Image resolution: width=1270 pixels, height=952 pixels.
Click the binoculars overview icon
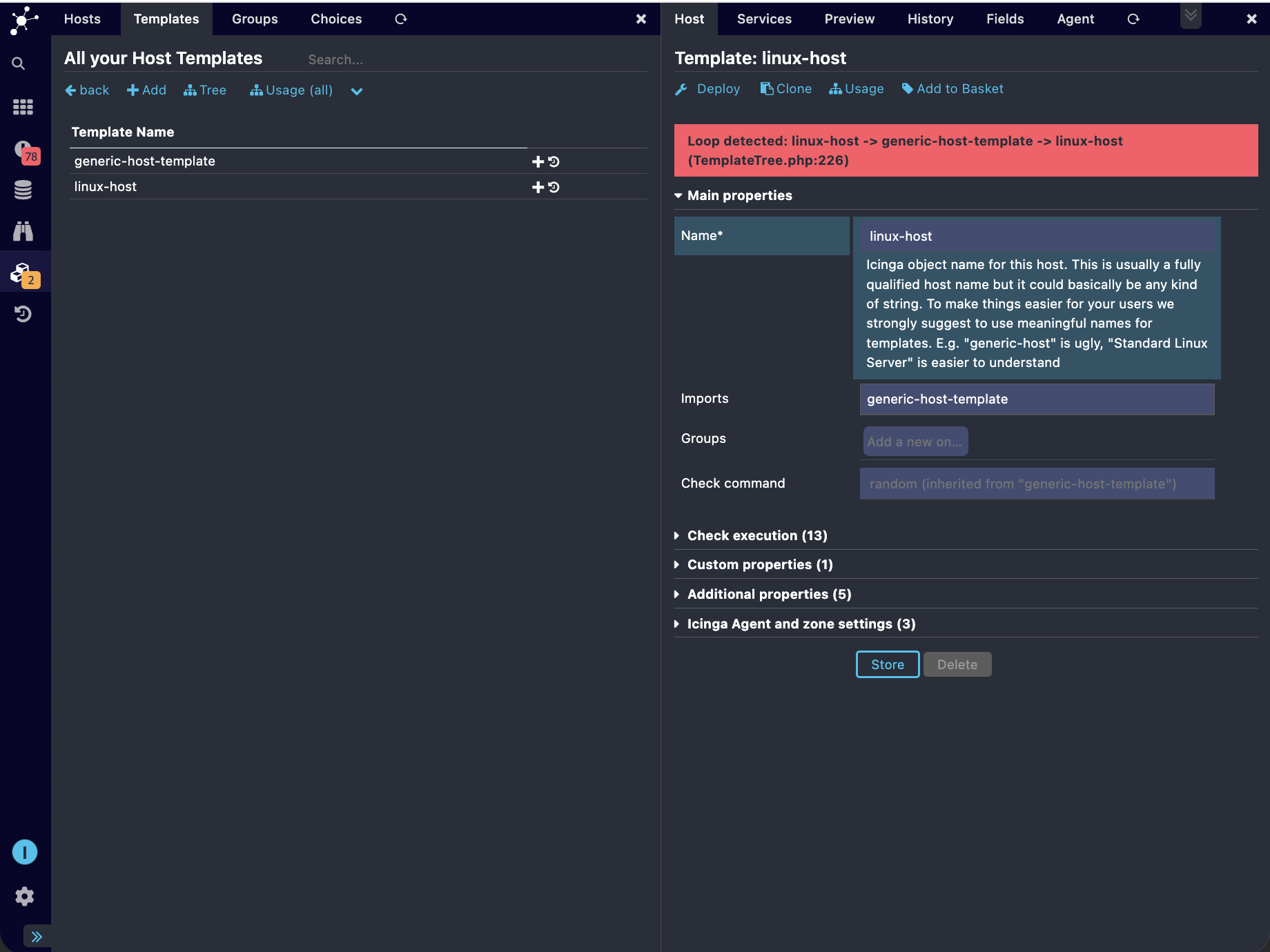tap(23, 231)
